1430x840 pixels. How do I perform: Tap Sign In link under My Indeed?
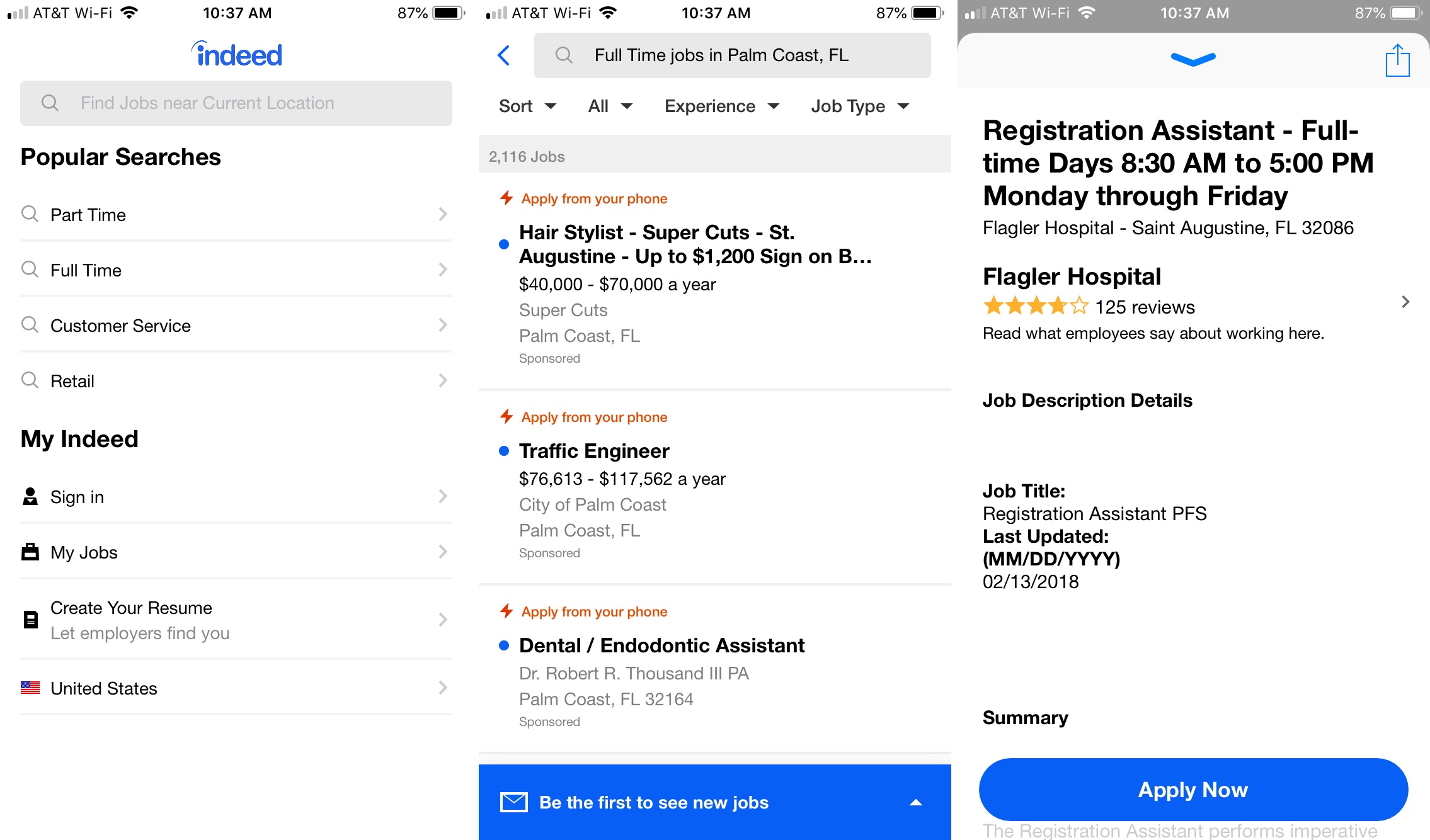pos(237,496)
